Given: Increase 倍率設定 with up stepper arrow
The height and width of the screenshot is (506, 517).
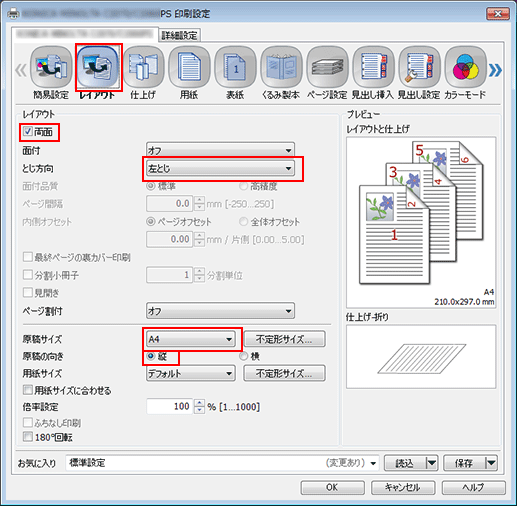Looking at the screenshot, I should [199, 402].
